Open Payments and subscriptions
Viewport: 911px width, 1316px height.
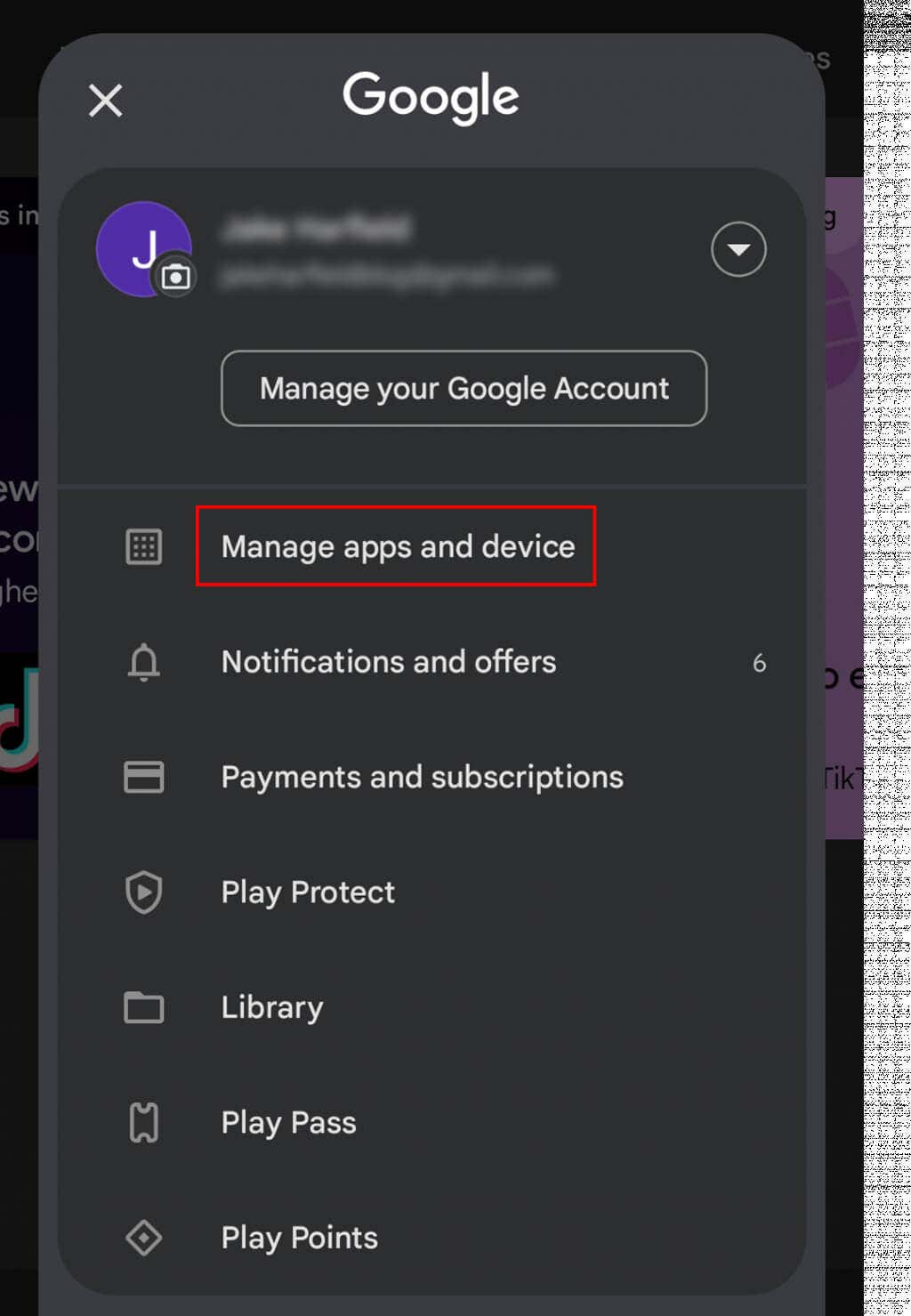click(x=422, y=777)
